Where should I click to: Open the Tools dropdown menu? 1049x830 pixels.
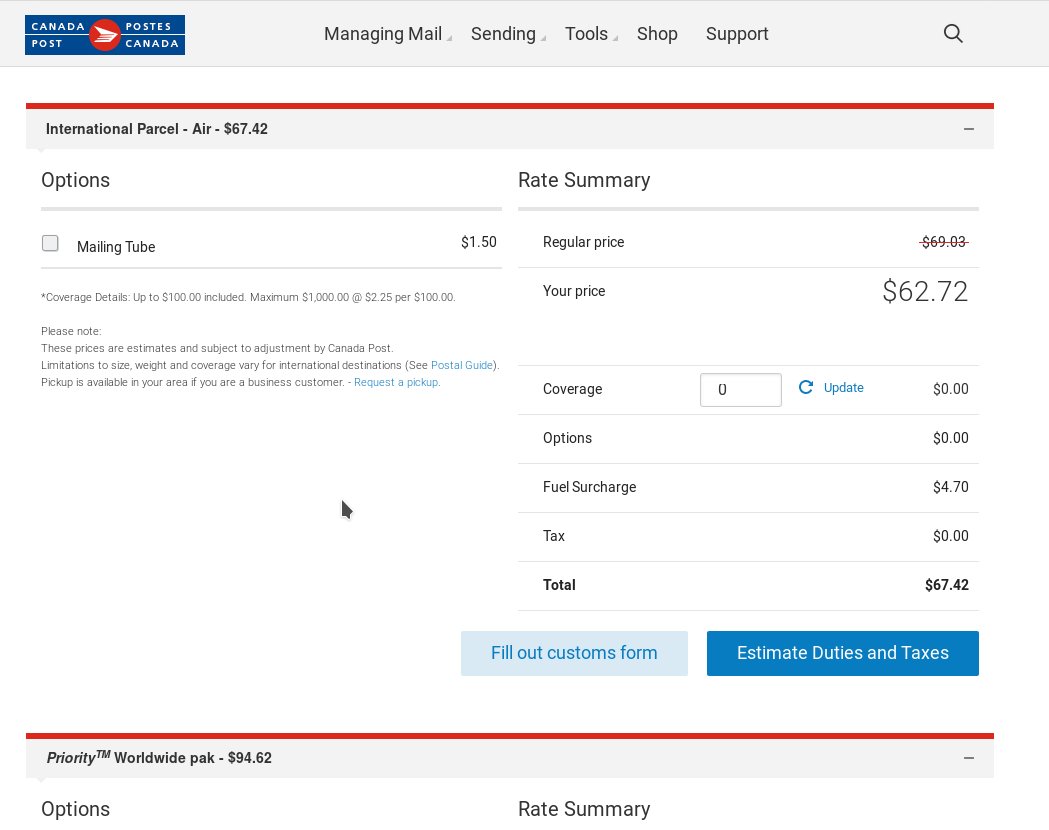(x=587, y=34)
